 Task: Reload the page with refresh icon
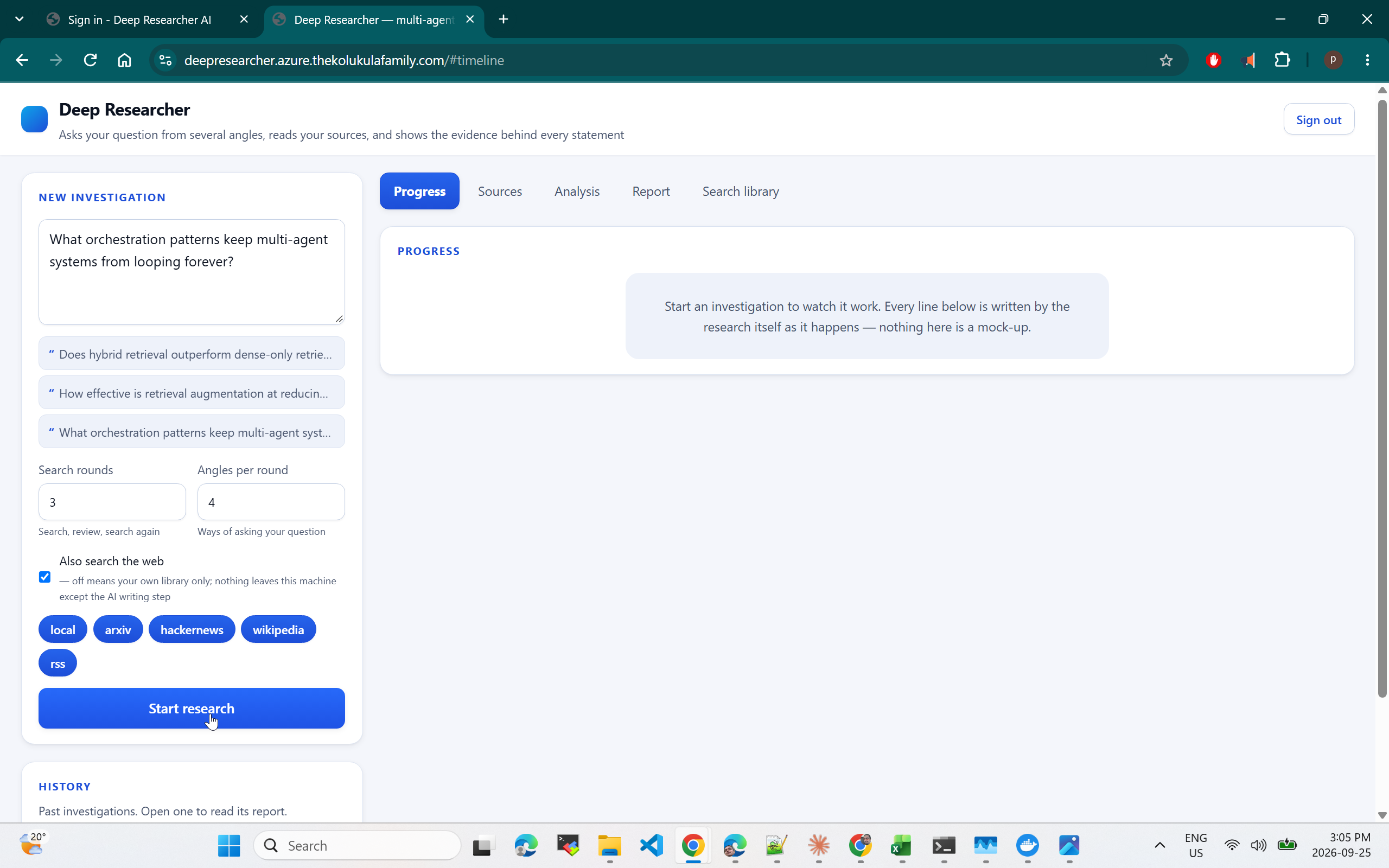tap(90, 60)
